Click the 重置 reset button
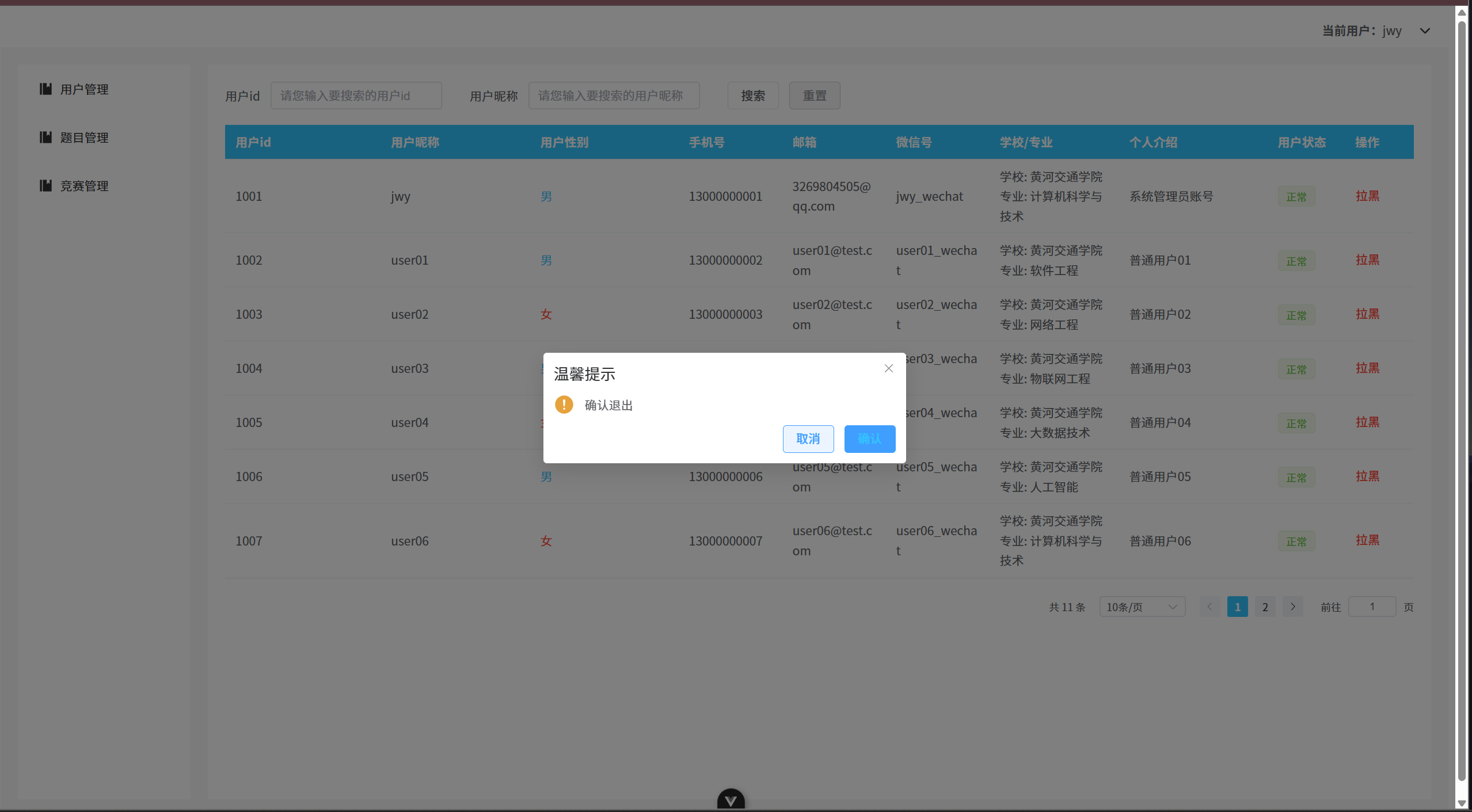1472x812 pixels. (x=814, y=95)
